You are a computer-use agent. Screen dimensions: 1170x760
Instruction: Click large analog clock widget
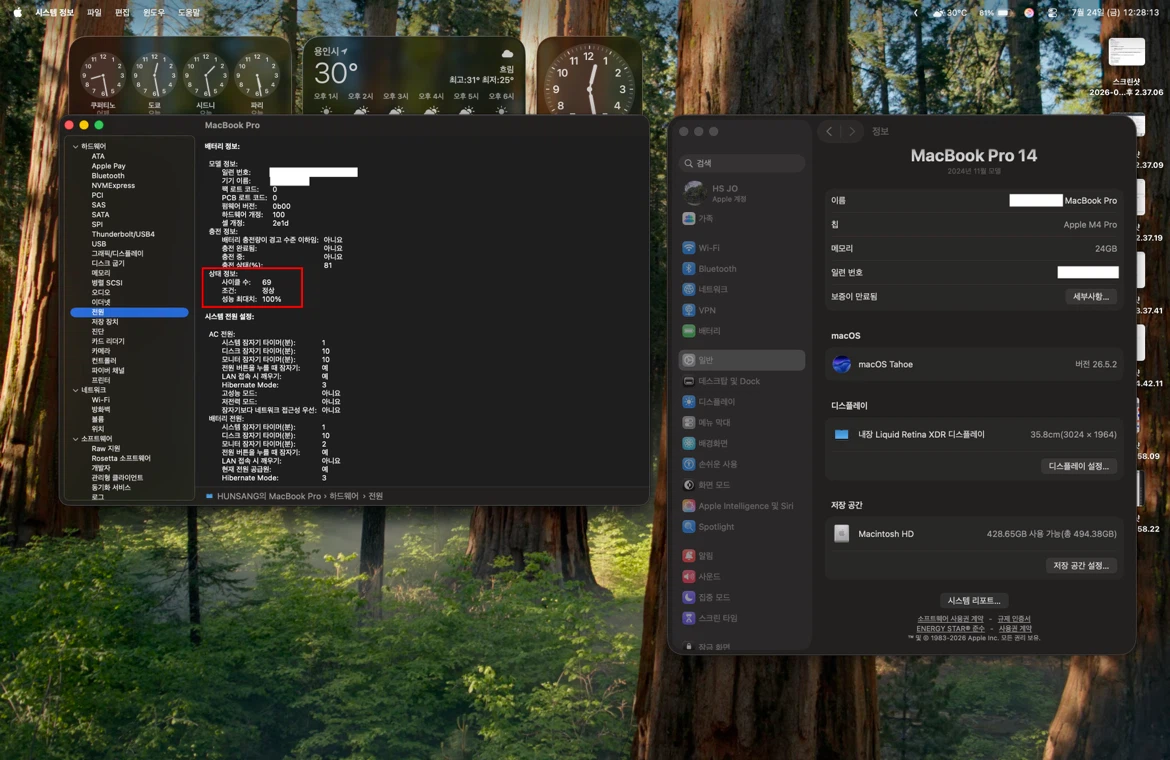pyautogui.click(x=589, y=76)
